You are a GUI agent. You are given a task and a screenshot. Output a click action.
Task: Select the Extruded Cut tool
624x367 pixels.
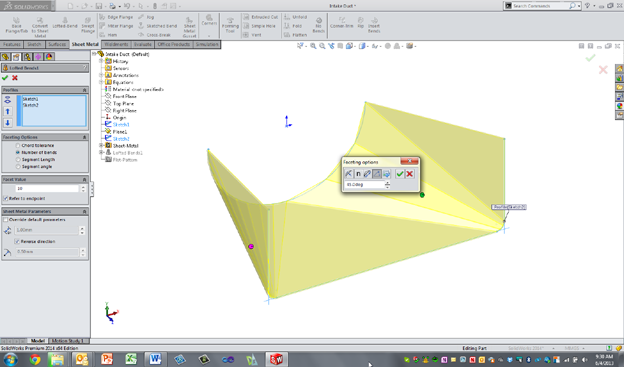260,17
